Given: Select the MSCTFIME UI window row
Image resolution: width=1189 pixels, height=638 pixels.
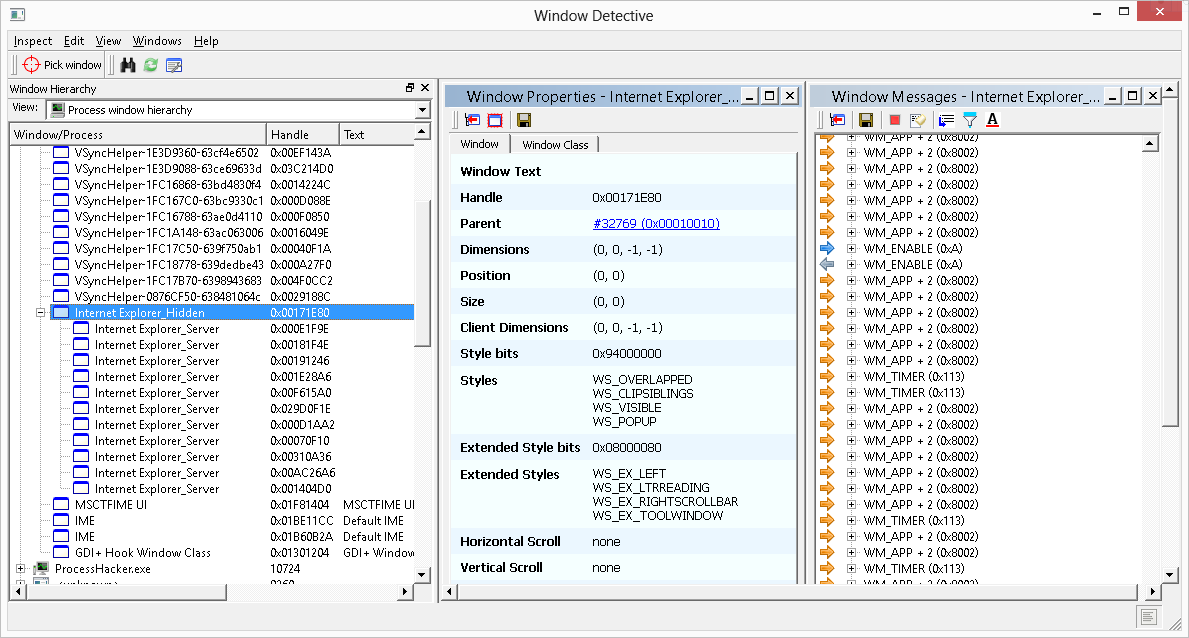Looking at the screenshot, I should (233, 504).
